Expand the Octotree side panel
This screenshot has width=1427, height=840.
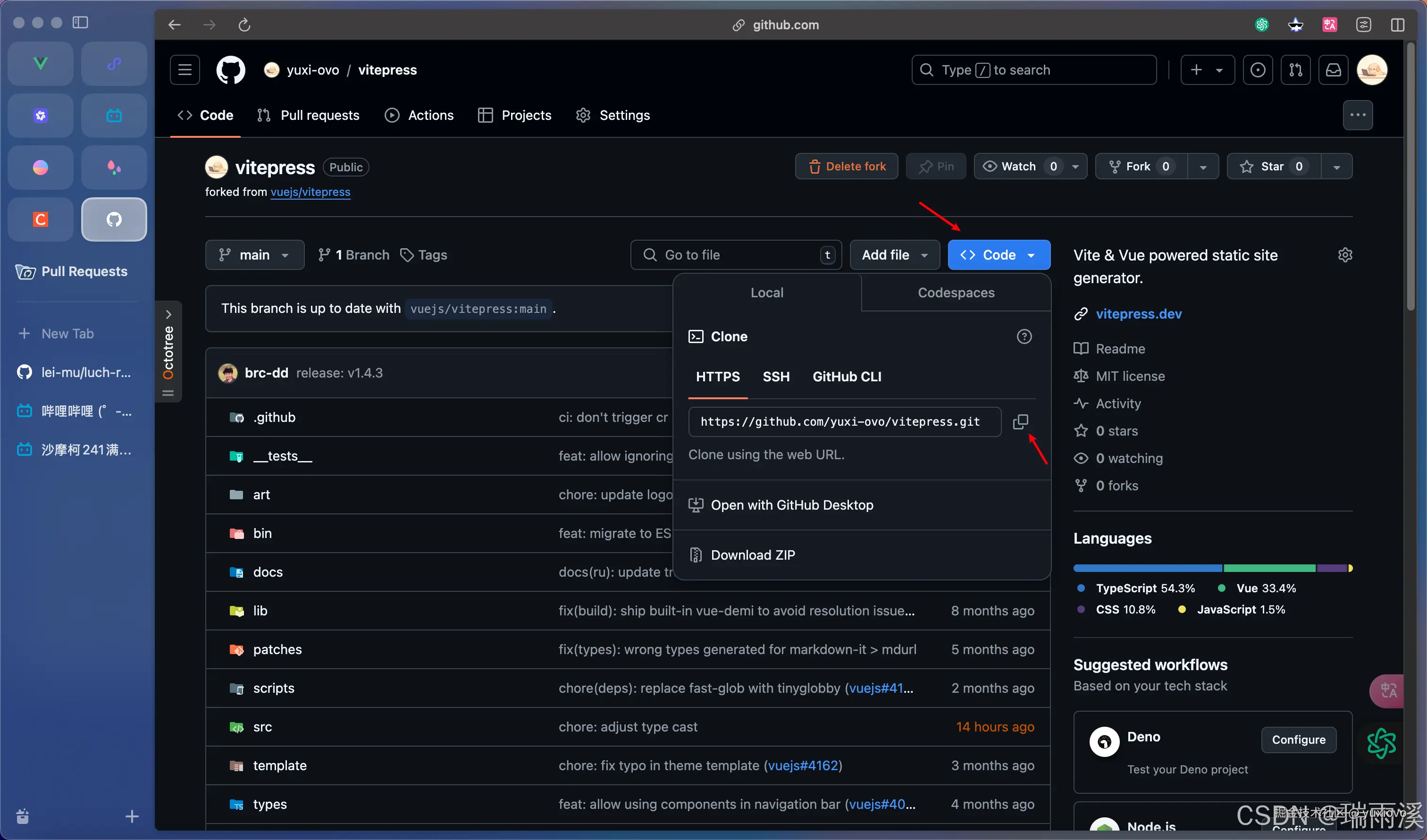coord(168,314)
